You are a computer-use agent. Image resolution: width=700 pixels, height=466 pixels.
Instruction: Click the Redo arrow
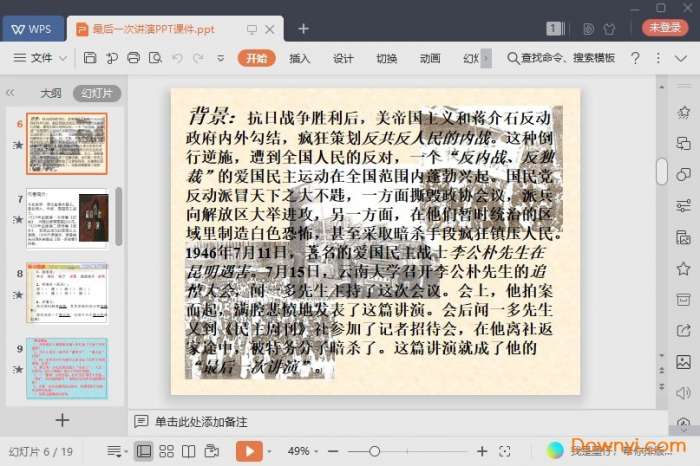(199, 58)
